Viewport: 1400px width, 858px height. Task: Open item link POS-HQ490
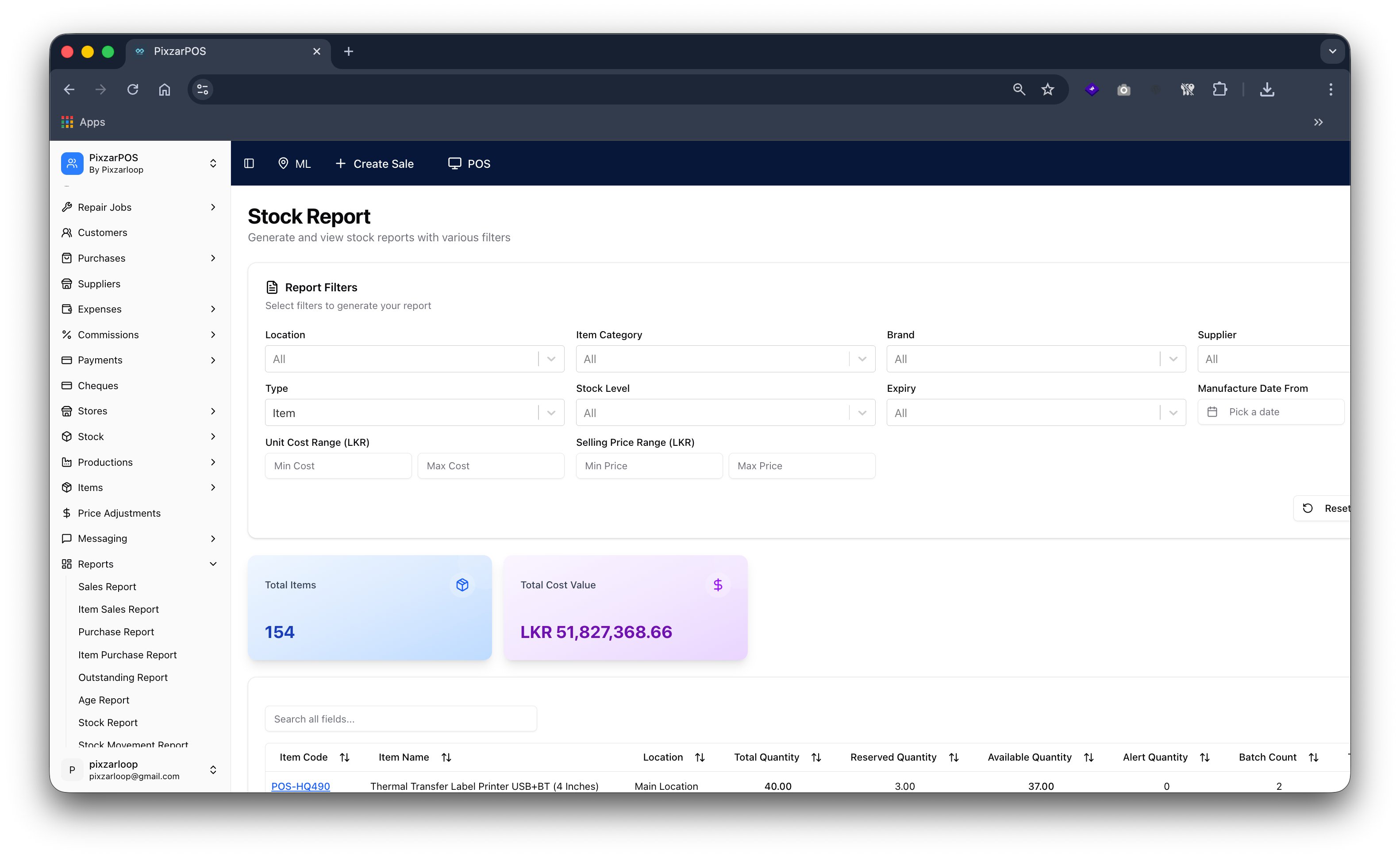coord(300,786)
